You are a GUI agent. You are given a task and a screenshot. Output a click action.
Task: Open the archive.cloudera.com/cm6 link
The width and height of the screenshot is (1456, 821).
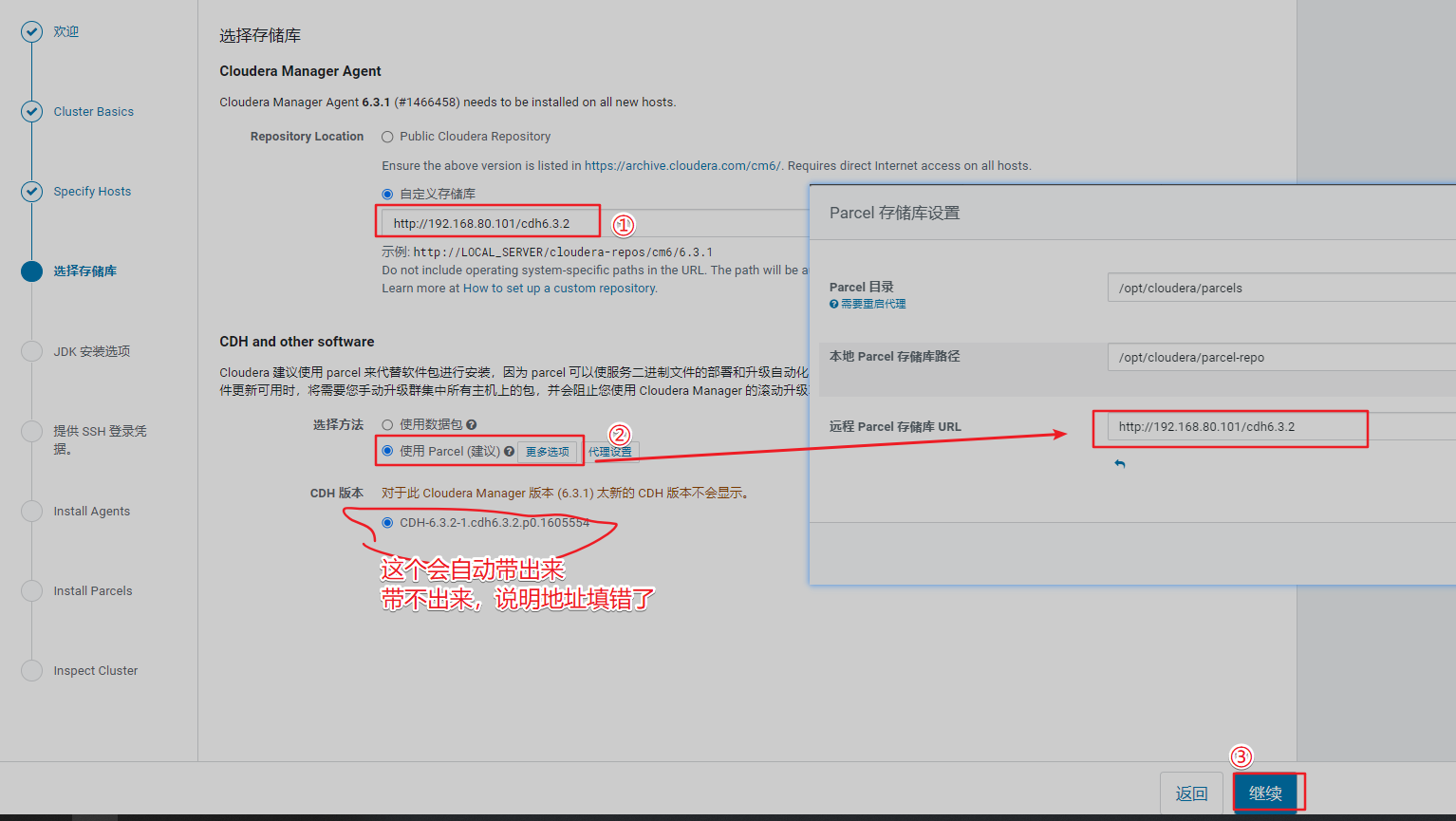tap(682, 166)
